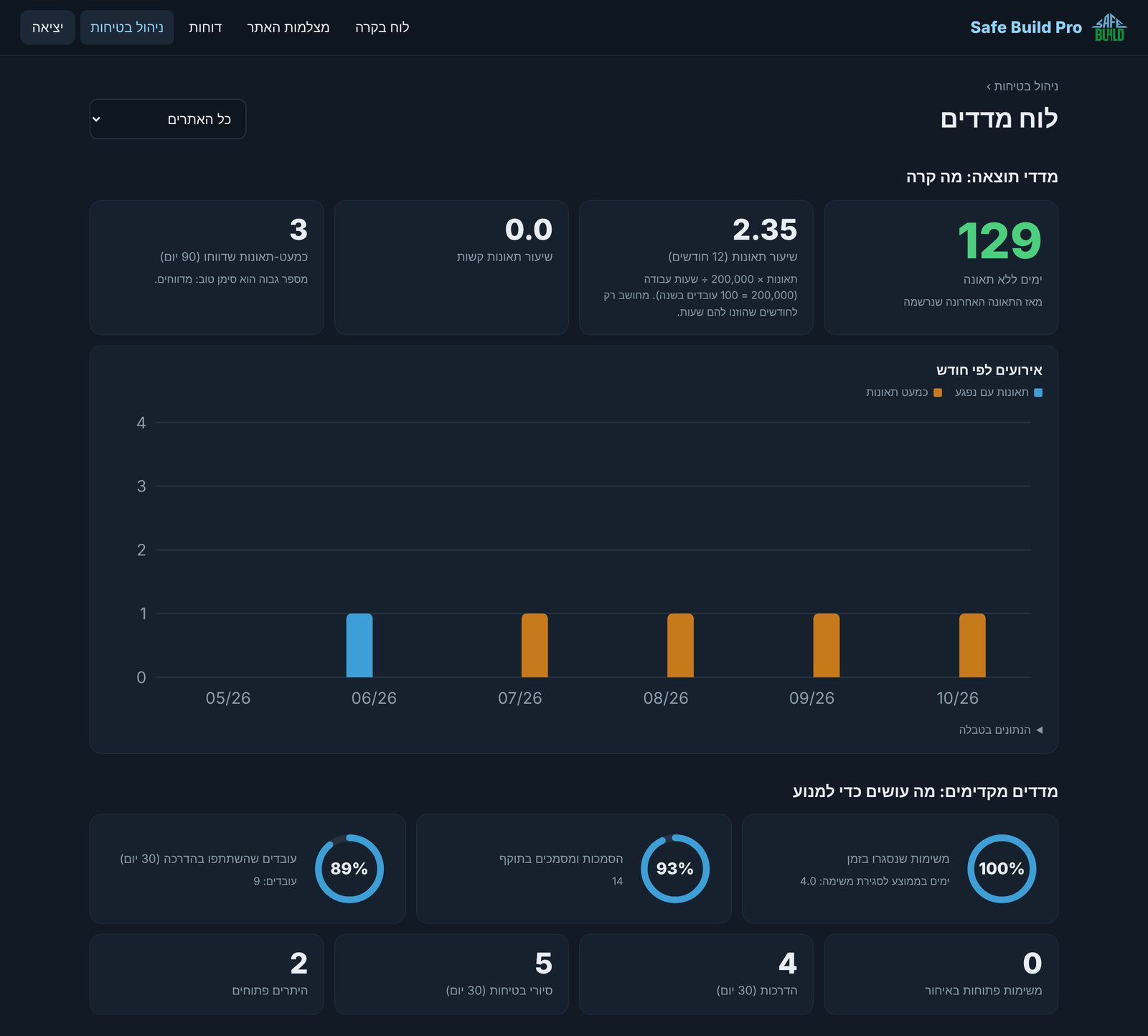This screenshot has width=1148, height=1036.
Task: Click the orange 08/26 chart bar
Action: (680, 645)
